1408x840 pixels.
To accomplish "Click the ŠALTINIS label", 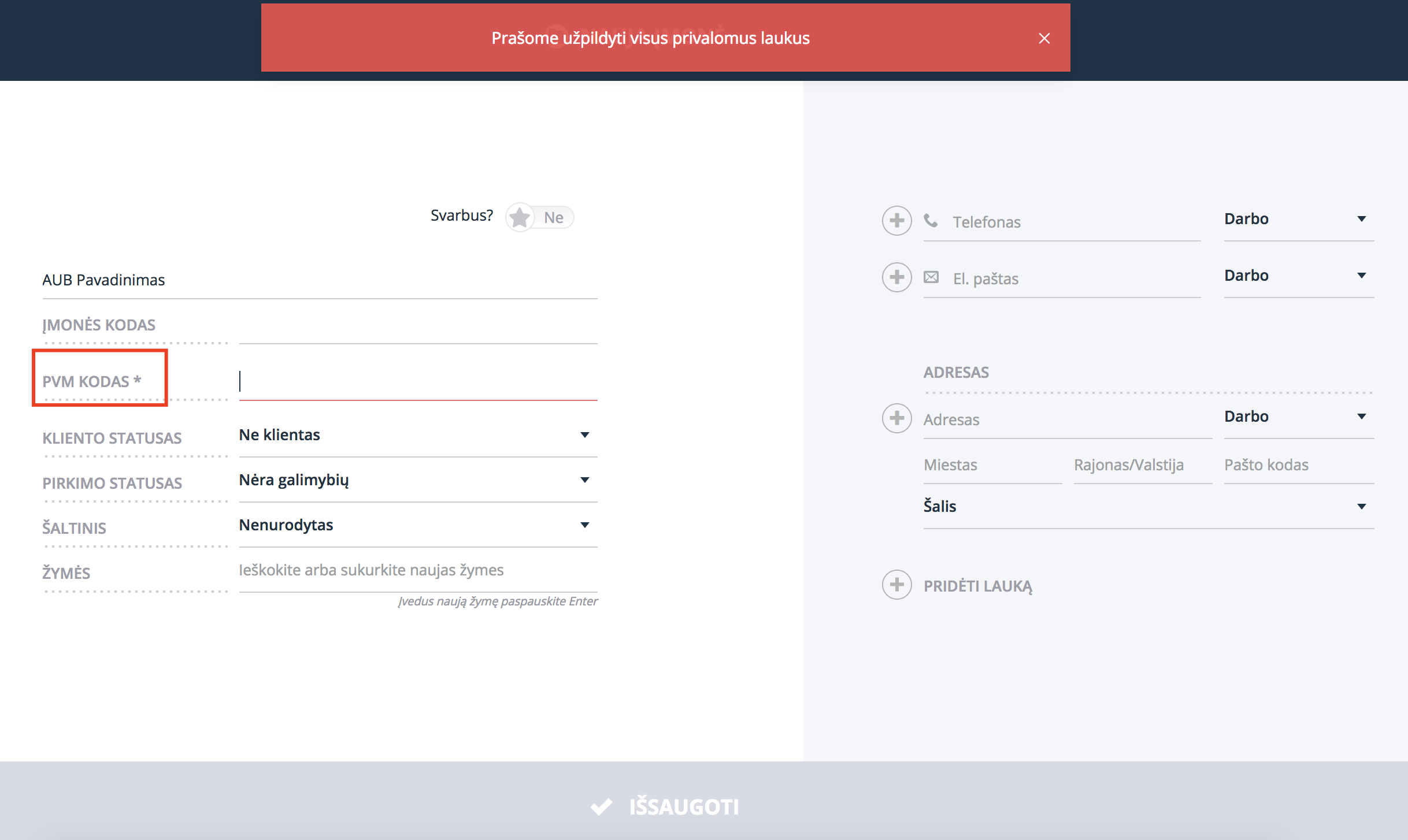I will click(x=75, y=529).
